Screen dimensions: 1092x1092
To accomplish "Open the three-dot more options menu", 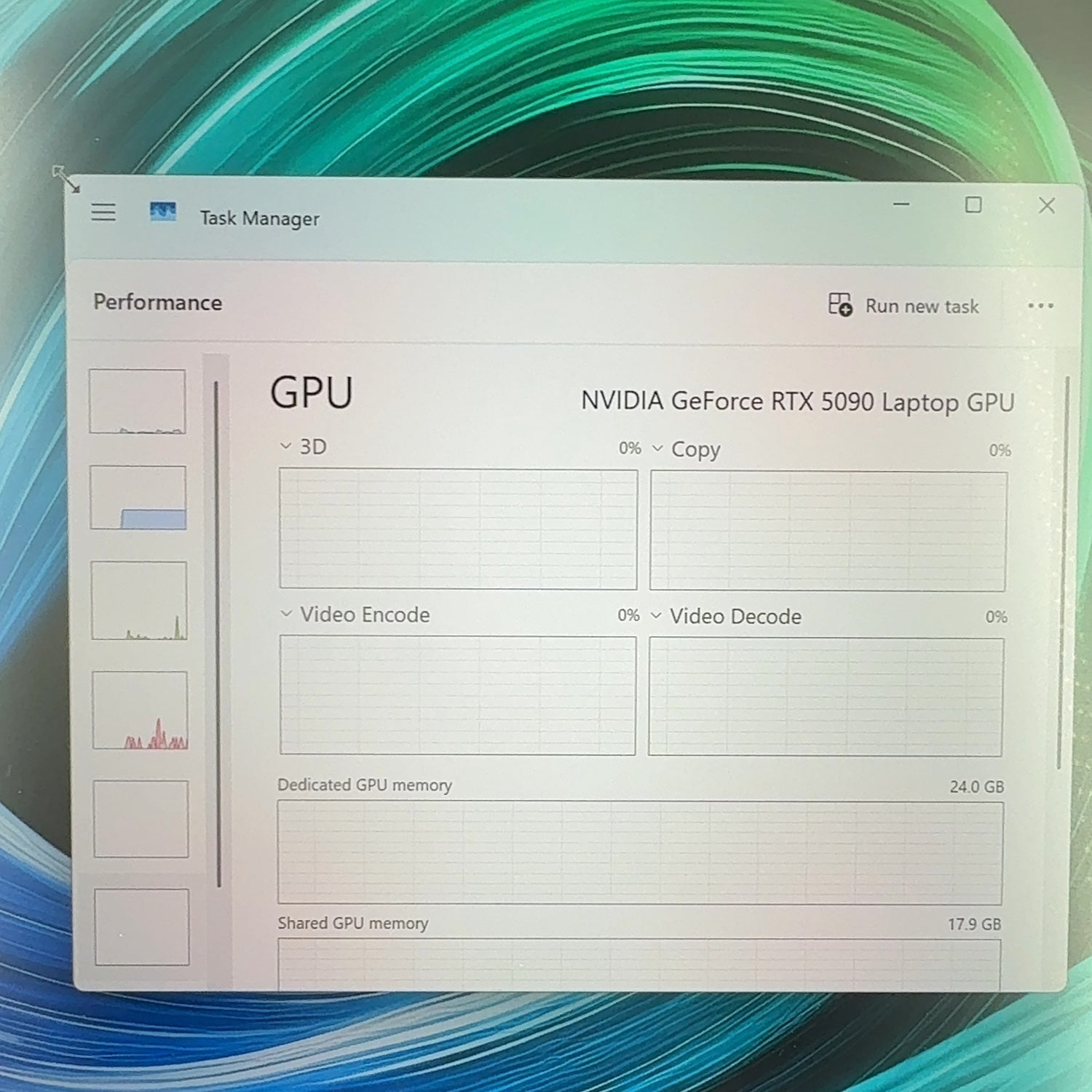I will pos(1040,306).
